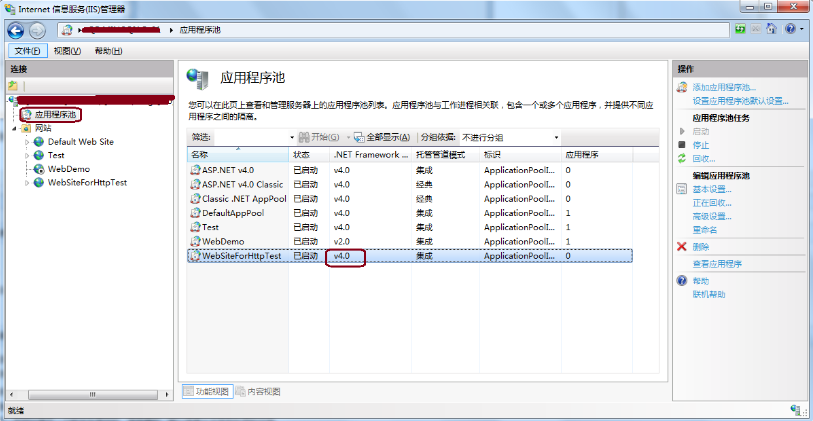Open 高级设置... advanced settings
Viewport: 813px width, 421px height.
[712, 216]
